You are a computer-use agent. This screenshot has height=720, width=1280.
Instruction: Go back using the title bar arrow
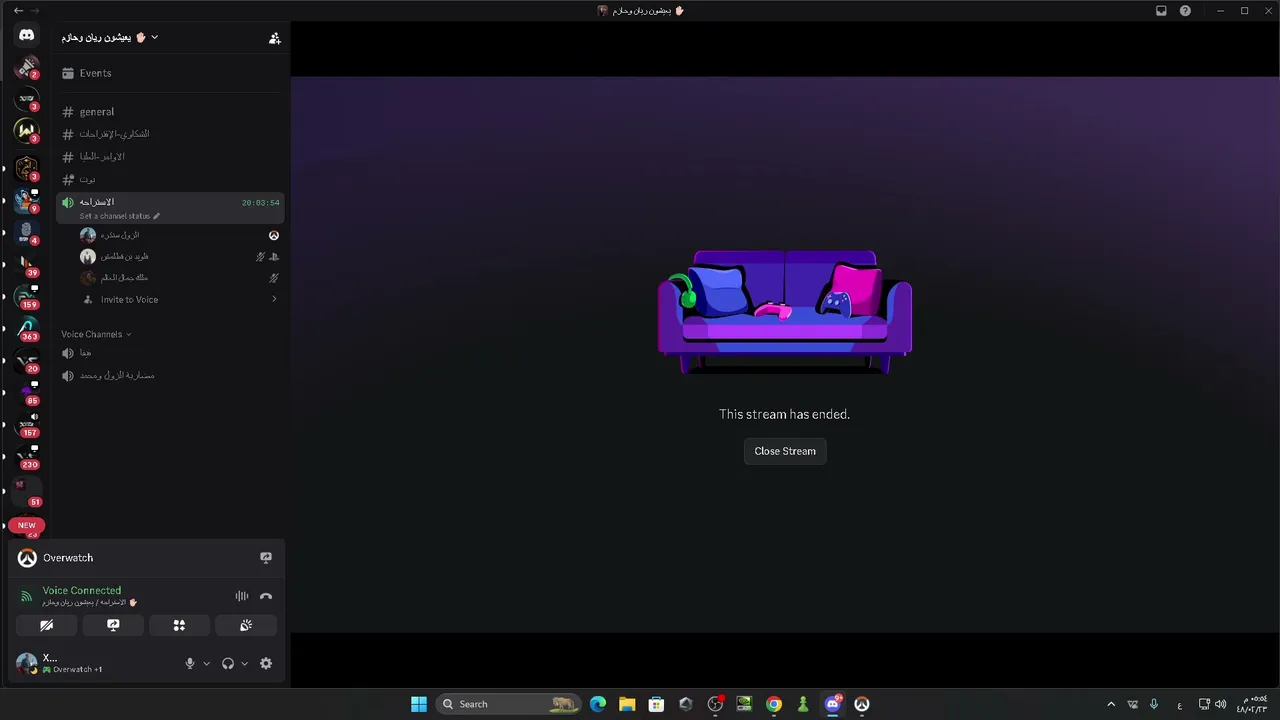(18, 10)
